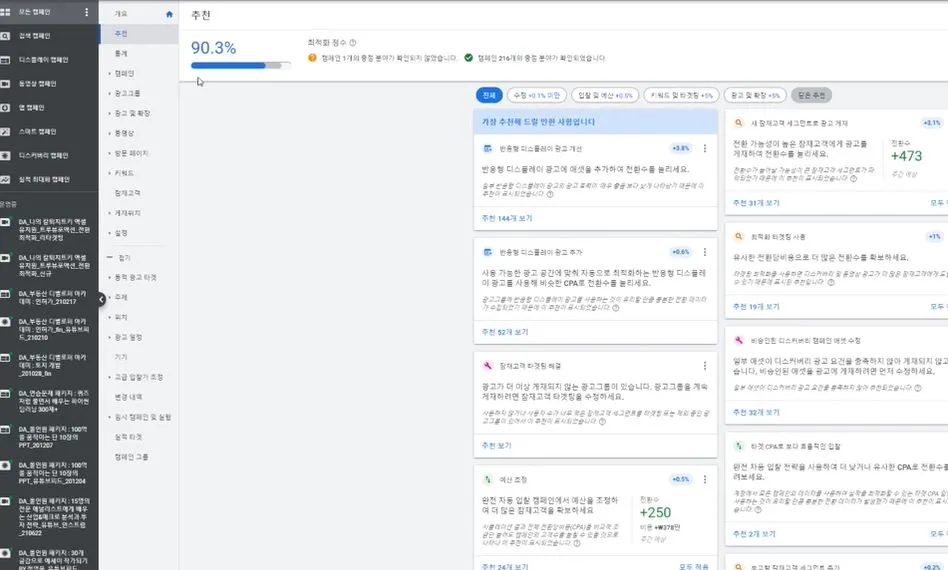Click the 90.3% optimization score value
The width and height of the screenshot is (948, 570).
213,48
